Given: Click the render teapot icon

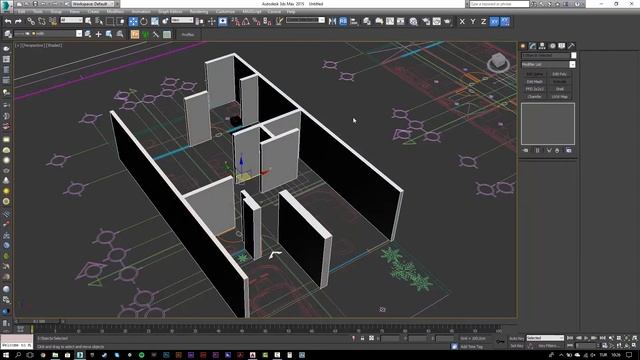Looking at the screenshot, I should (x=448, y=21).
